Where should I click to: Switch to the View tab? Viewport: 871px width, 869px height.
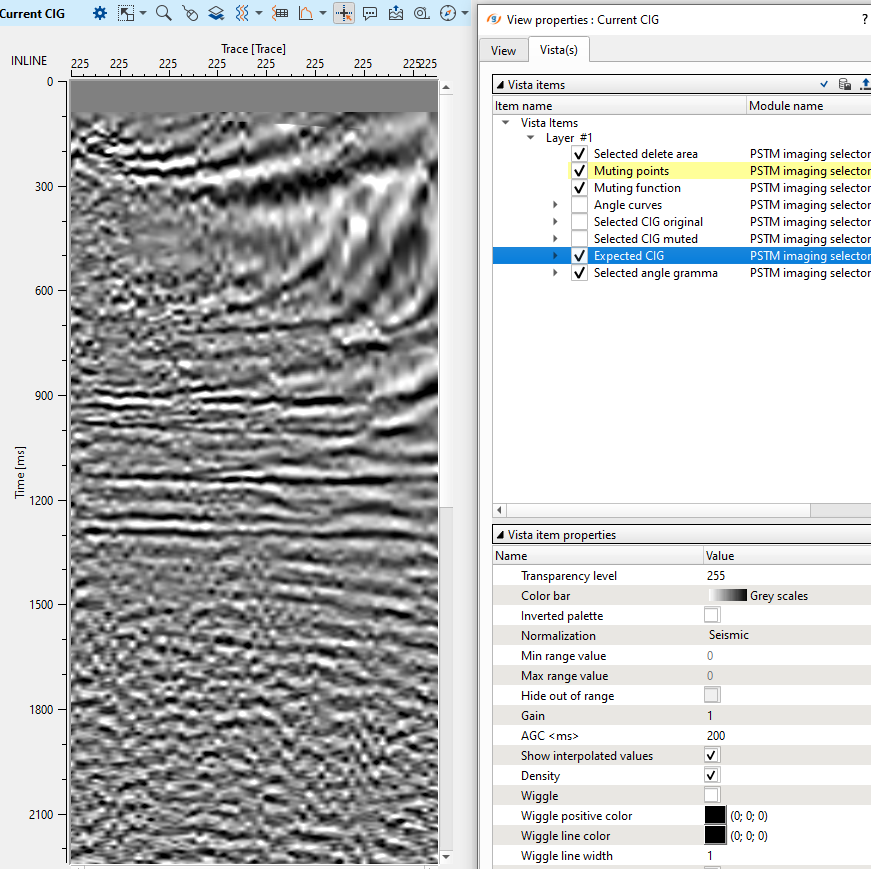504,50
